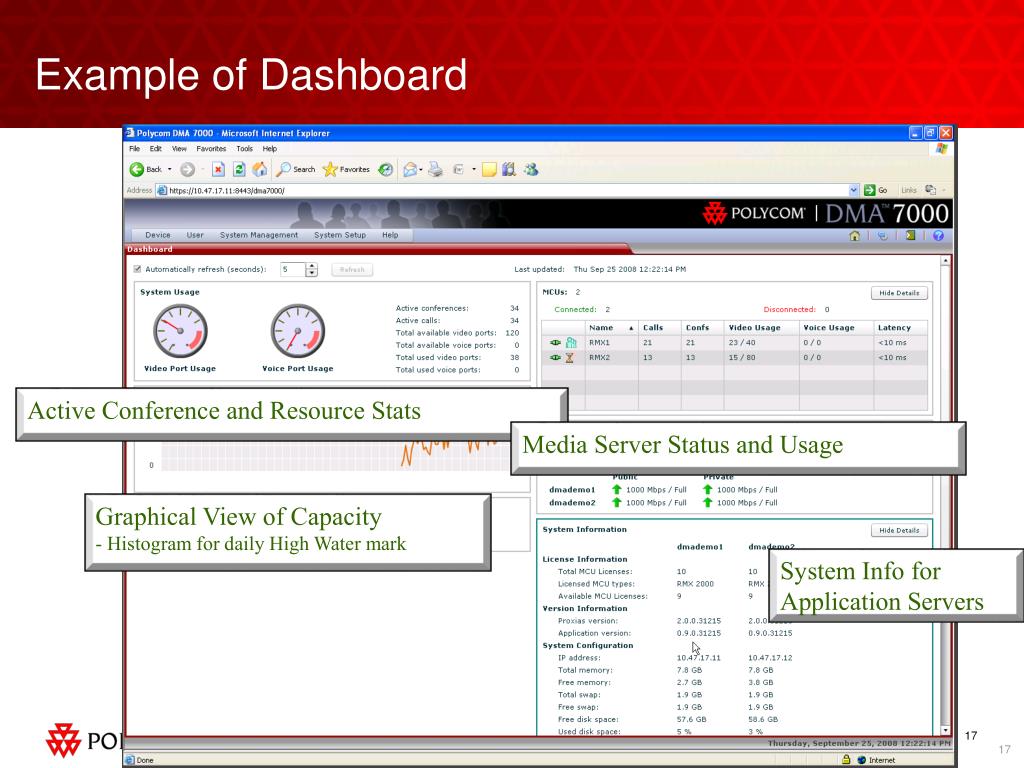Click the blue Help question-mark icon
Screen dimensions: 1024x768
pyautogui.click(x=938, y=236)
